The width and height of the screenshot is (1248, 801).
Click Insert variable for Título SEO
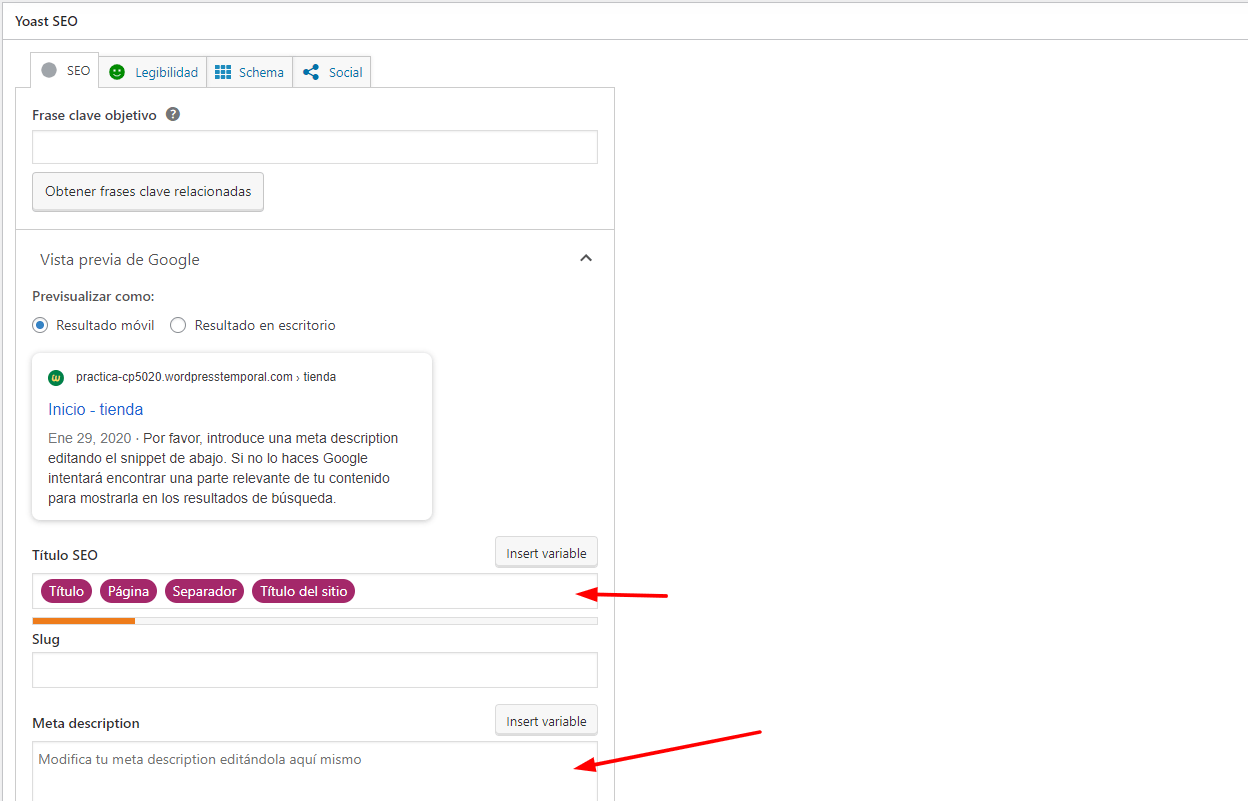pos(546,553)
